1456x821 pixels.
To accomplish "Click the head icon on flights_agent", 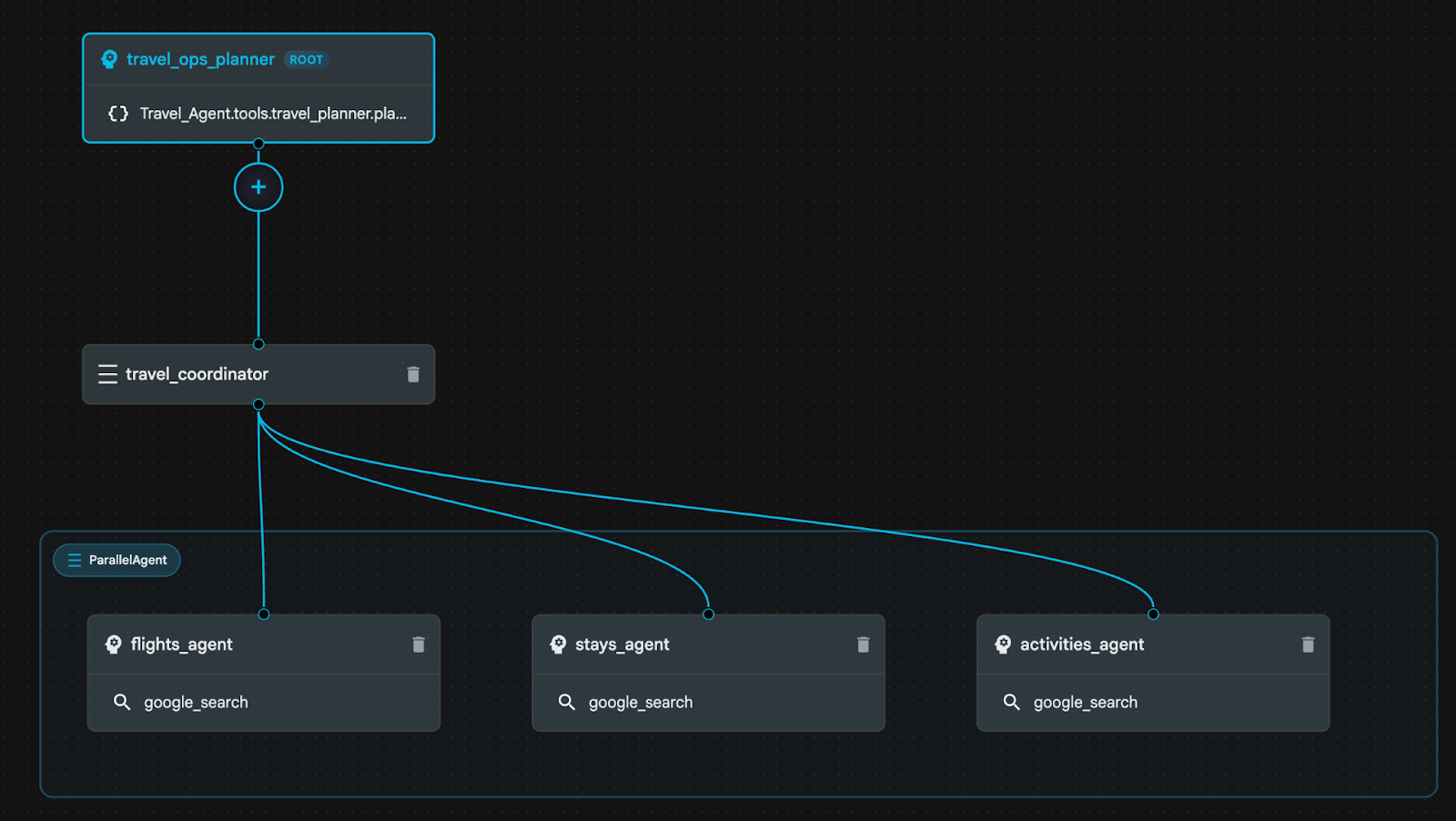I will [x=114, y=644].
